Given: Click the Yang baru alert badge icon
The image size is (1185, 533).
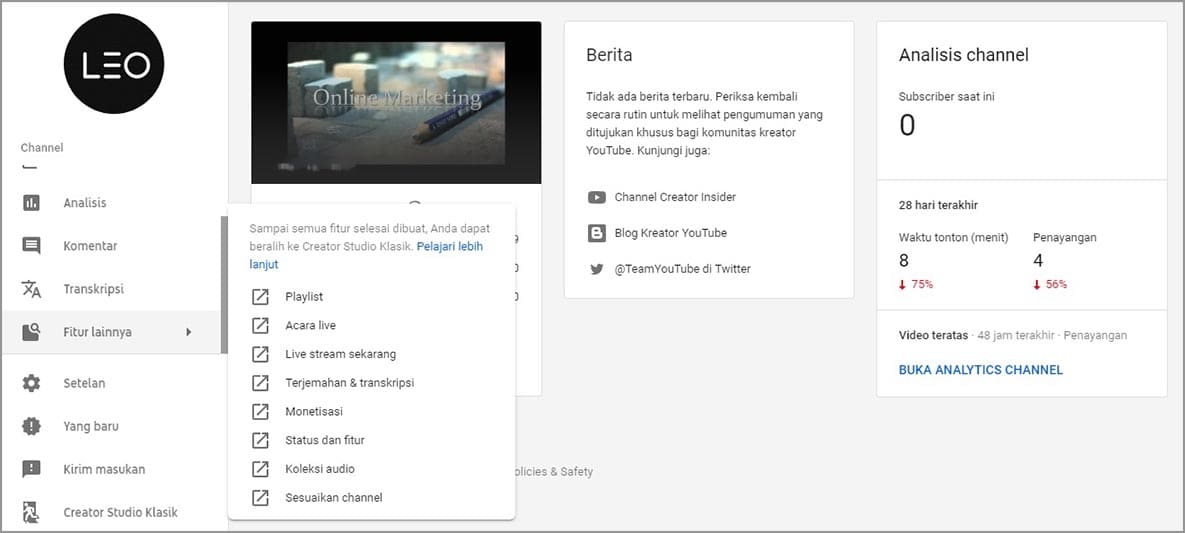Looking at the screenshot, I should [32, 426].
